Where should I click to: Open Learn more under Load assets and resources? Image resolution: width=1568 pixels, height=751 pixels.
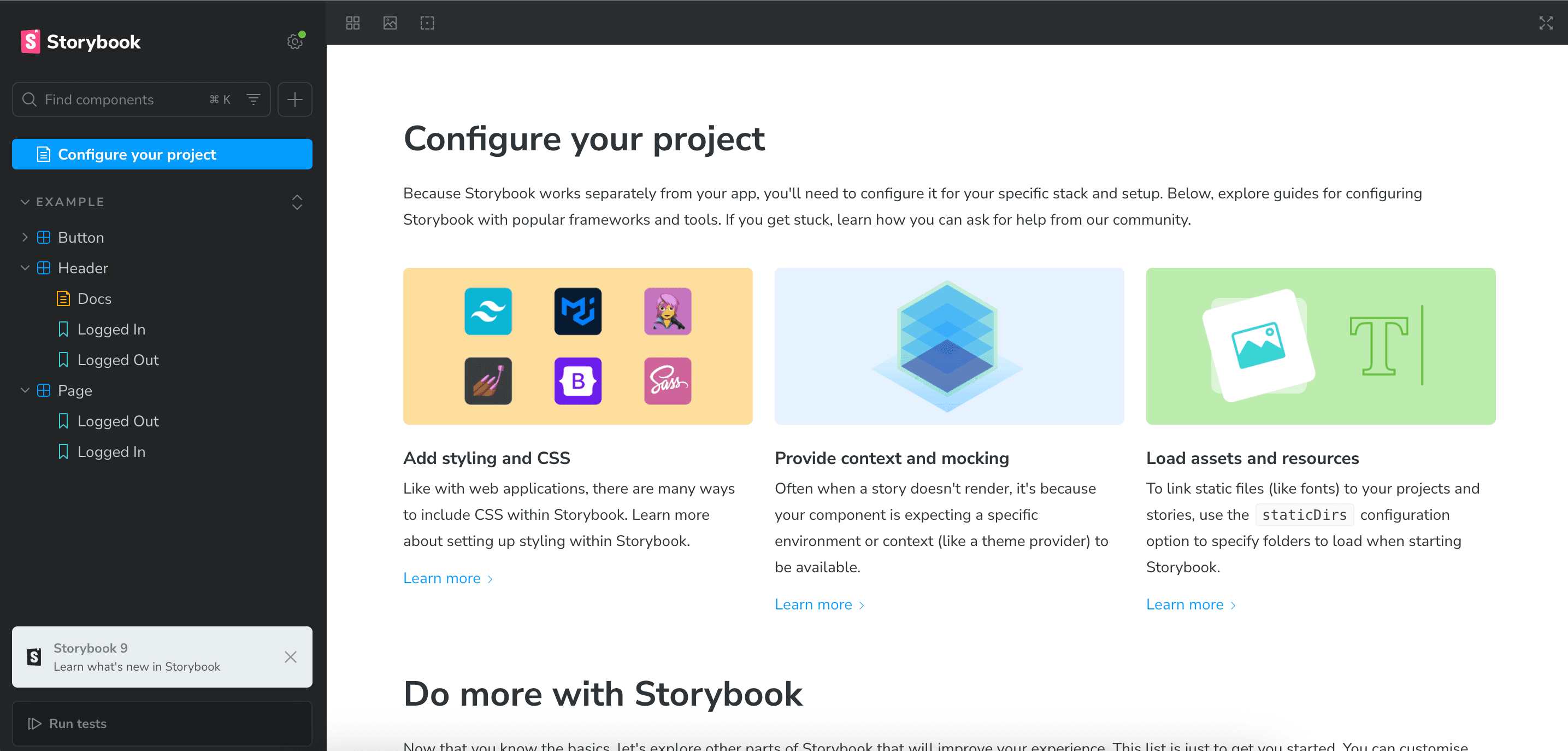[x=1190, y=604]
